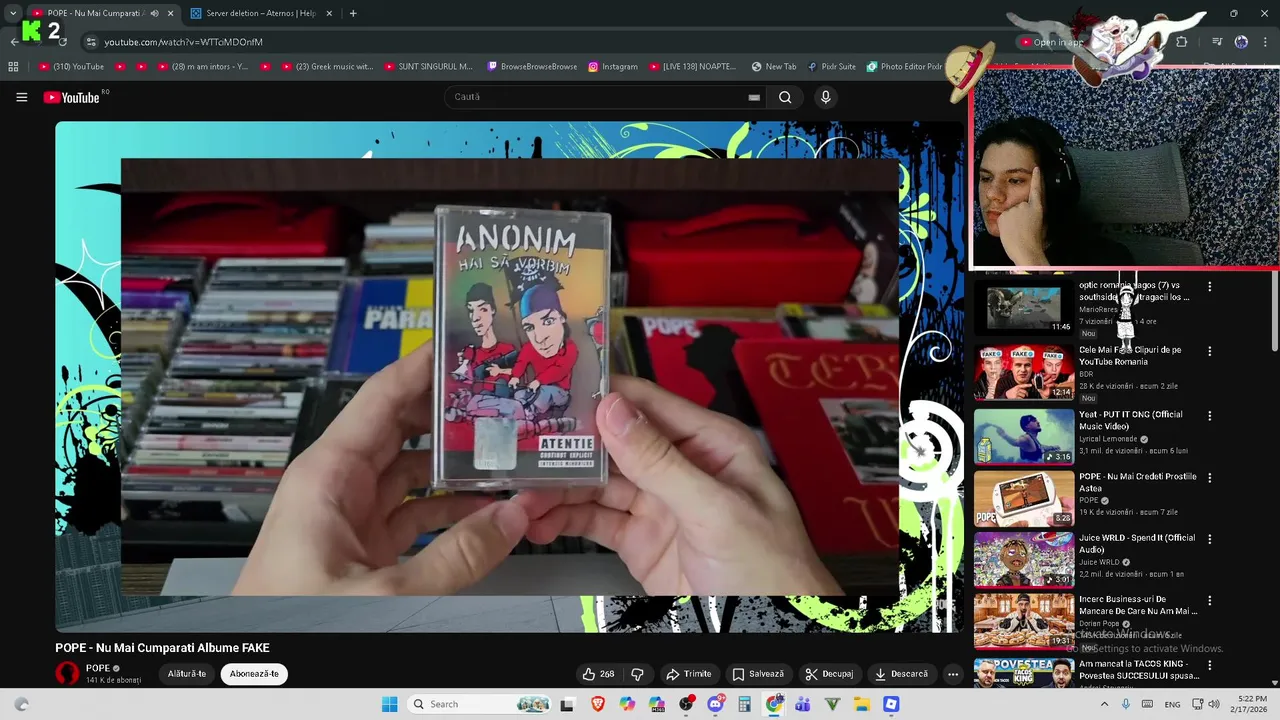Open 'Yeat - PUT IT ONG' video thumbnail
This screenshot has height=720, width=1280.
coord(1024,436)
